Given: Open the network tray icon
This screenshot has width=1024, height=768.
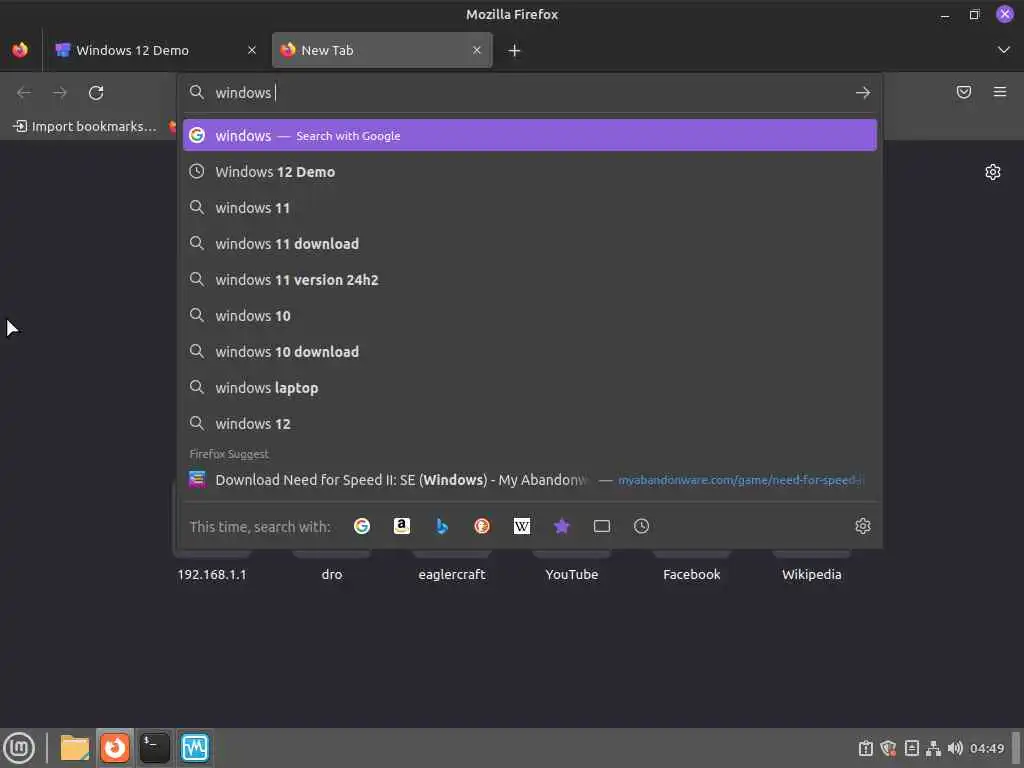Looking at the screenshot, I should 933,748.
